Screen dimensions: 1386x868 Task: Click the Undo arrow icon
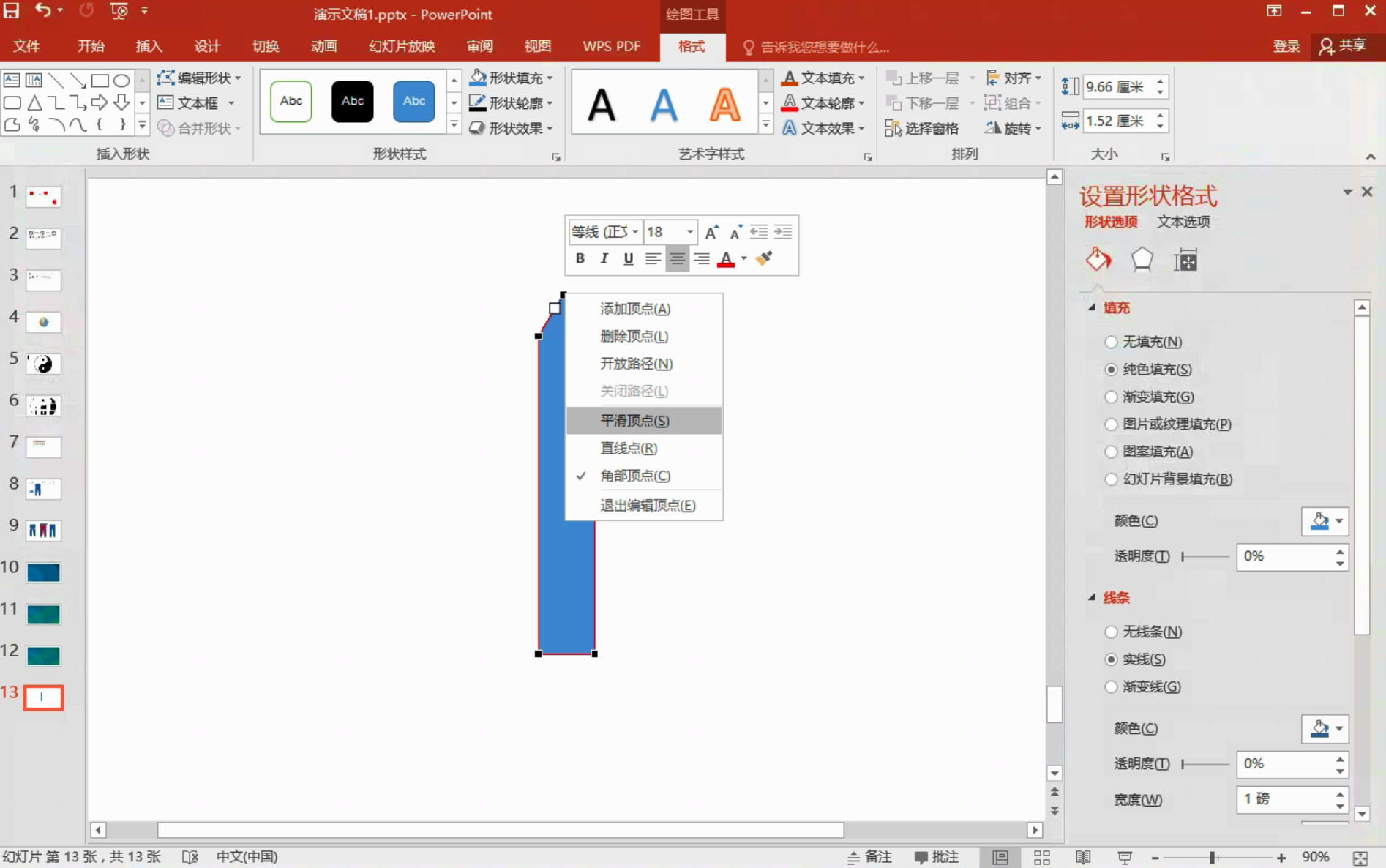pyautogui.click(x=43, y=11)
